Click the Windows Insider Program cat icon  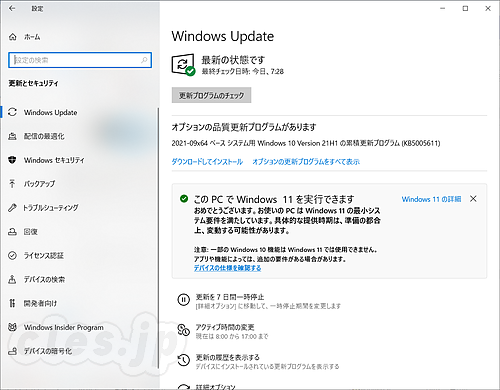12,327
